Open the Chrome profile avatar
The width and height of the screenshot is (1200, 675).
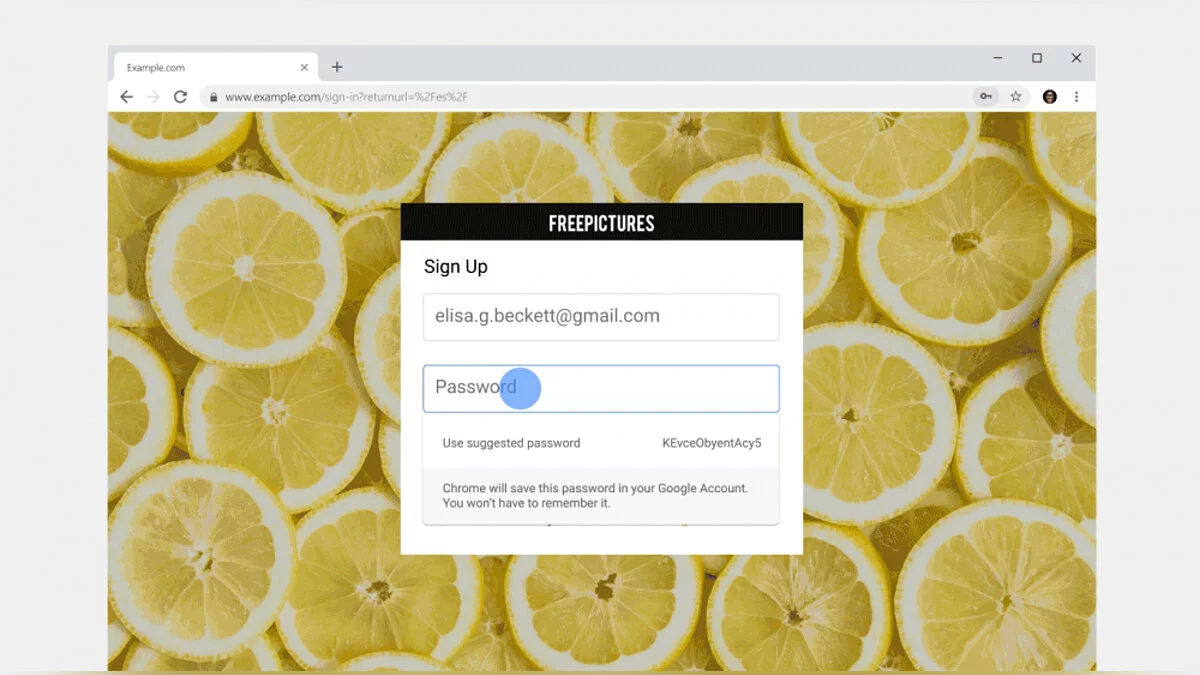coord(1049,97)
